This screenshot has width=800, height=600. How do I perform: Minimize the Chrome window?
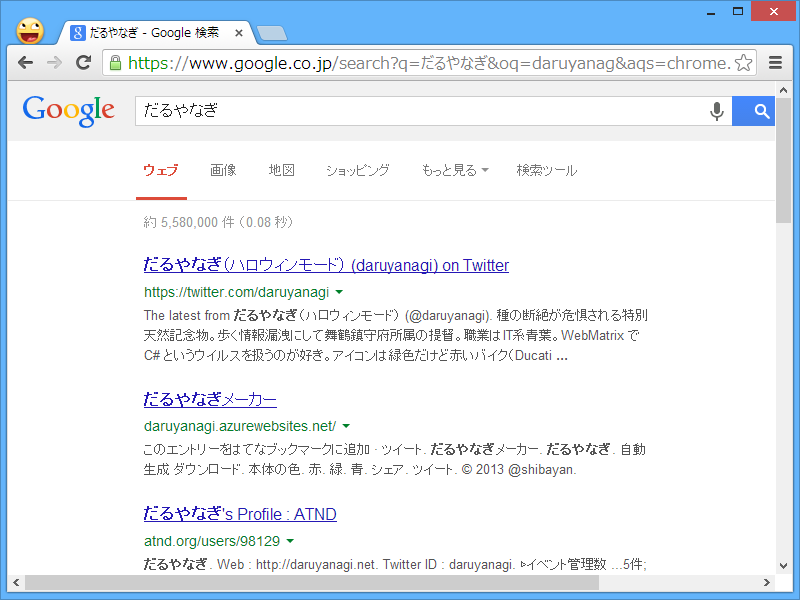click(x=711, y=11)
